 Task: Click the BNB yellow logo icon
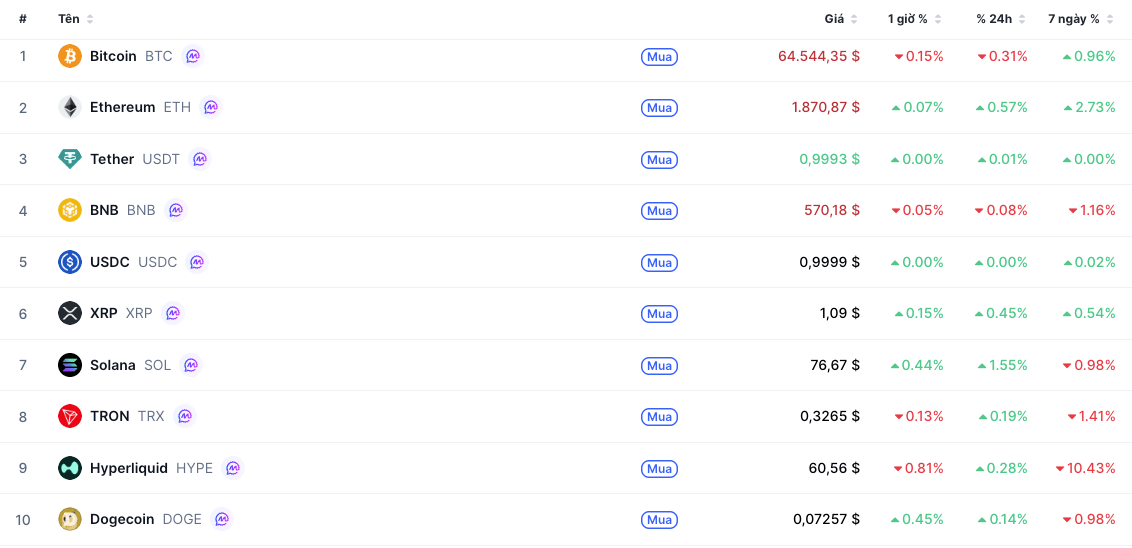point(70,210)
